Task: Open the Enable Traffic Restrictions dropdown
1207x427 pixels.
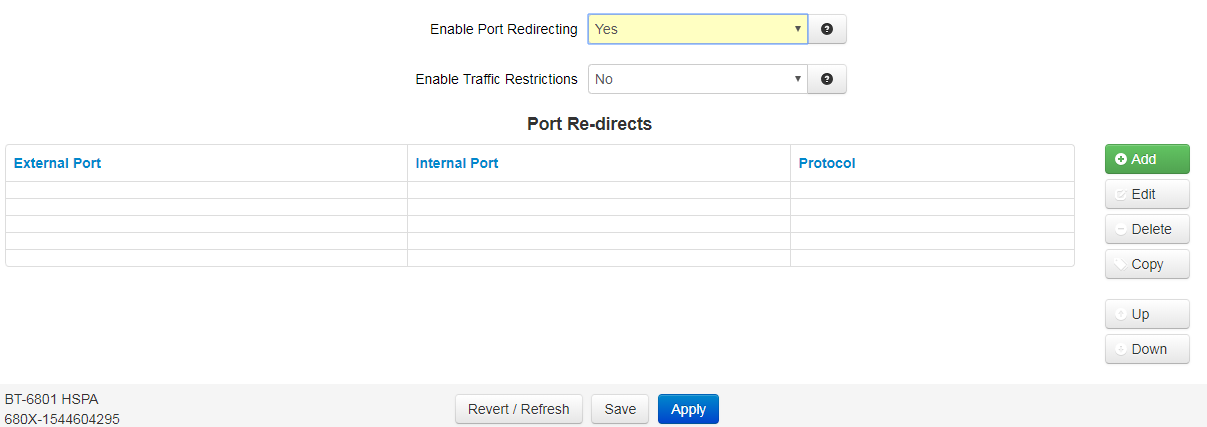Action: point(698,79)
